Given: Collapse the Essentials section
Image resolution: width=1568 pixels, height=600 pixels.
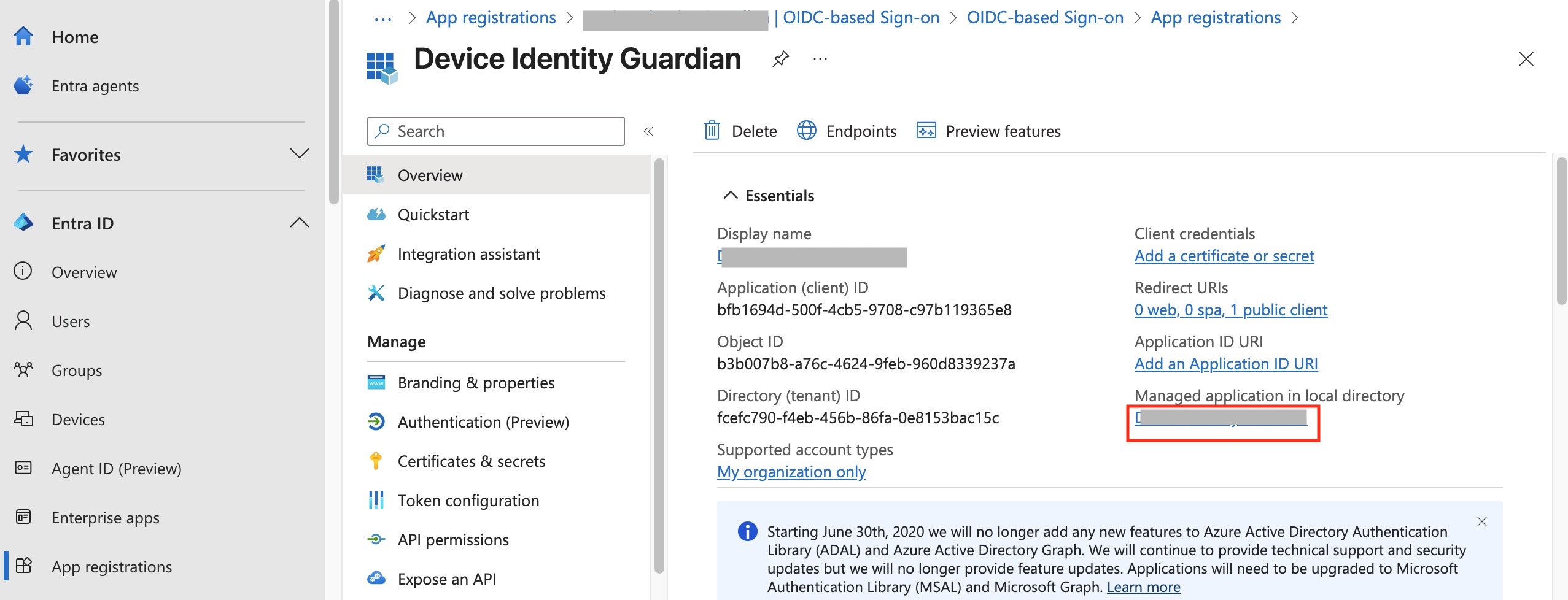Looking at the screenshot, I should tap(730, 196).
